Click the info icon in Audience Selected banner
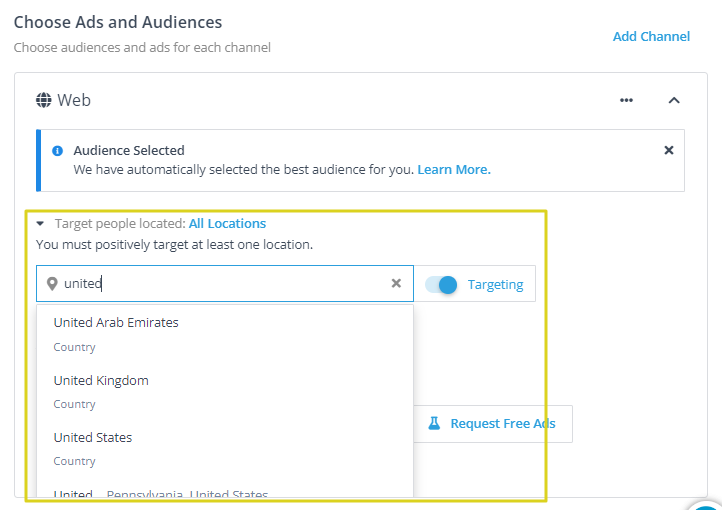This screenshot has width=722, height=510. tap(58, 151)
